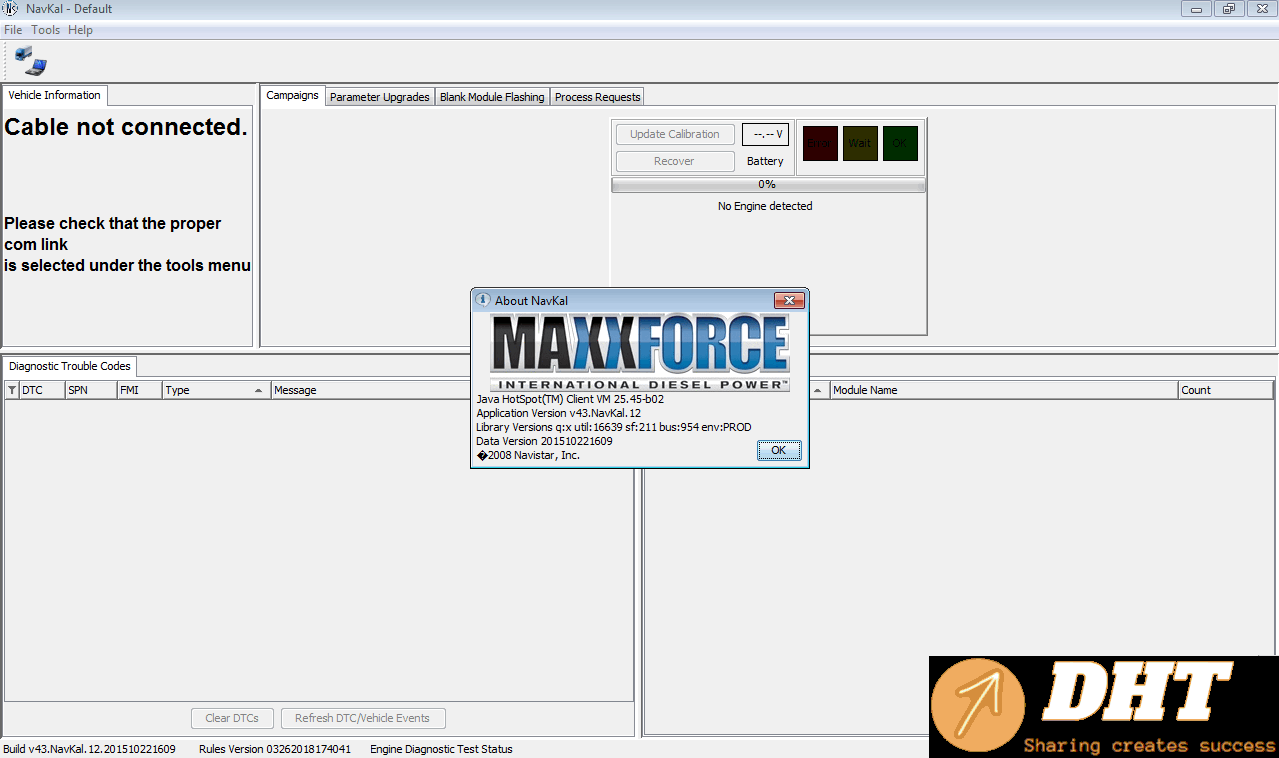Click the 'Library Versions' text line
The image size is (1279, 758).
(613, 427)
